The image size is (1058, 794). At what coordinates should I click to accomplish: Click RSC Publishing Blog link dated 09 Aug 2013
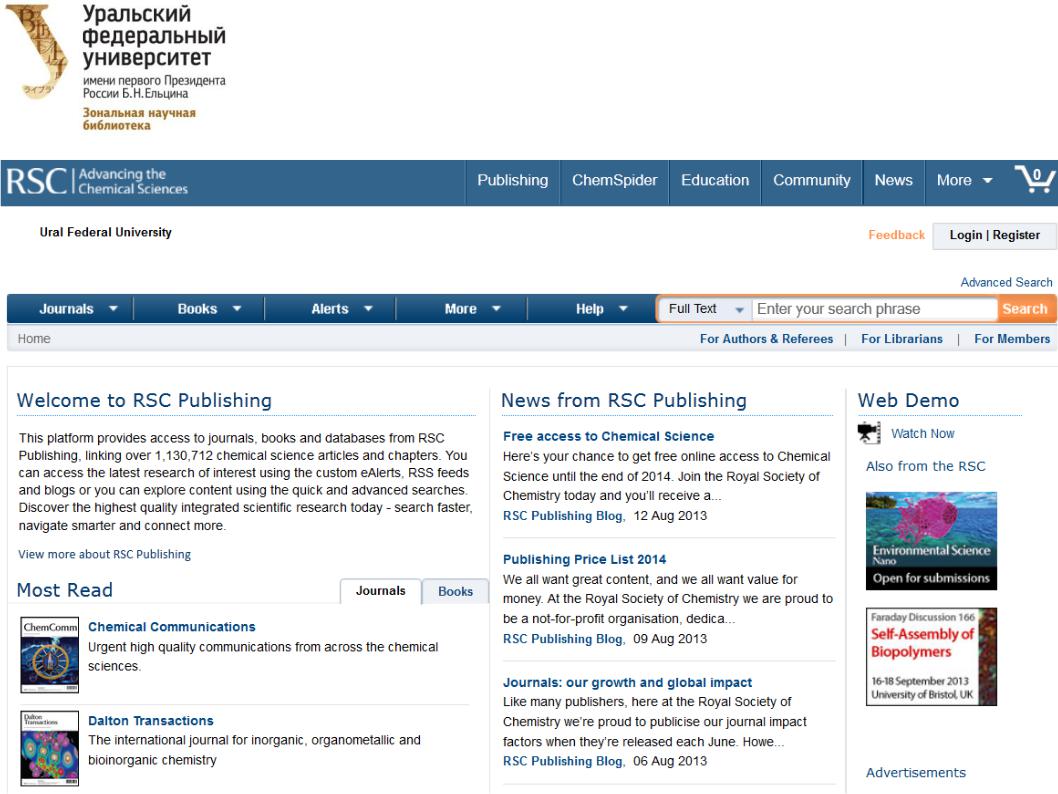tap(563, 639)
